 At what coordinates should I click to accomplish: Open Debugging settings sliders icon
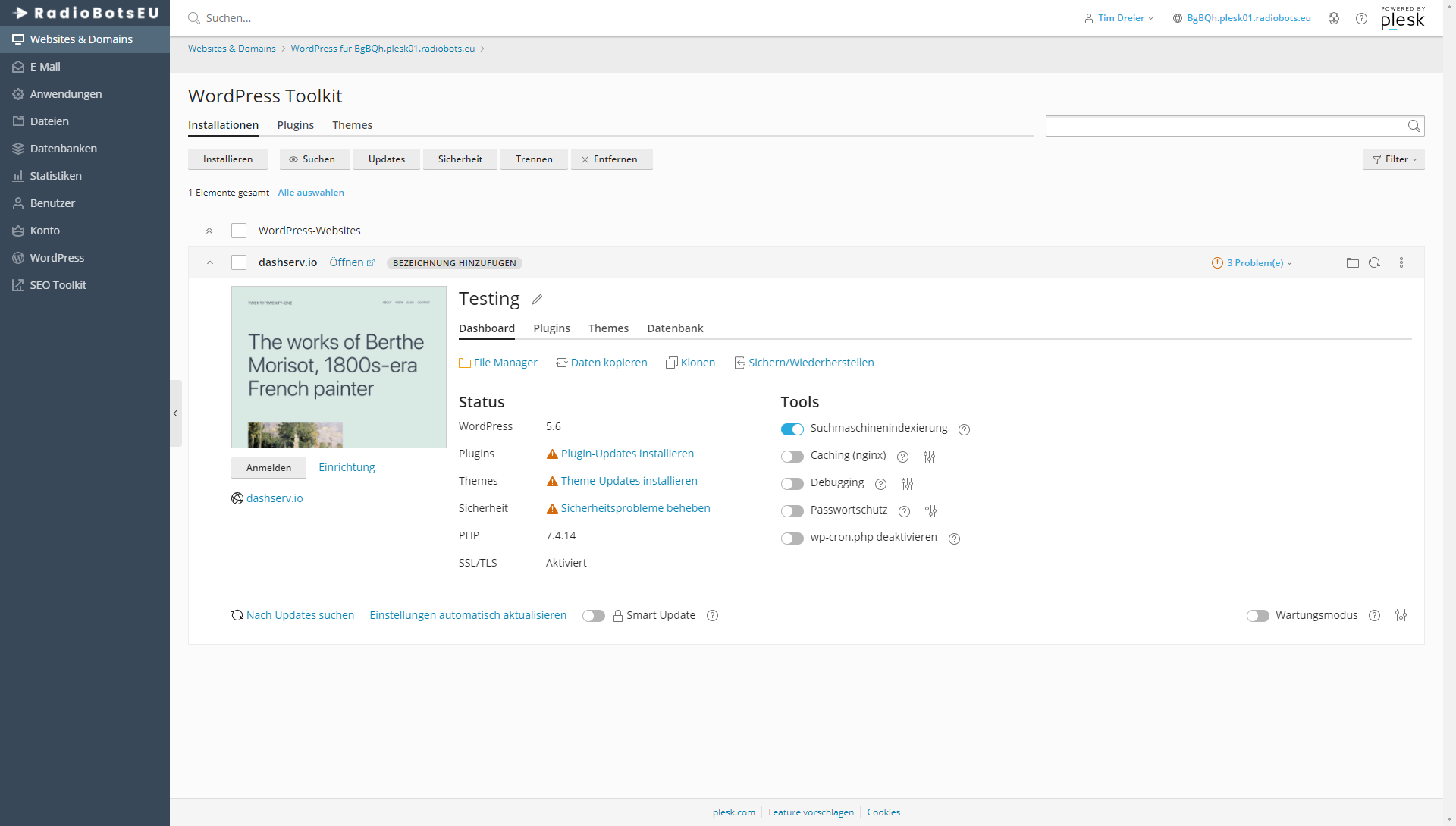(x=907, y=484)
